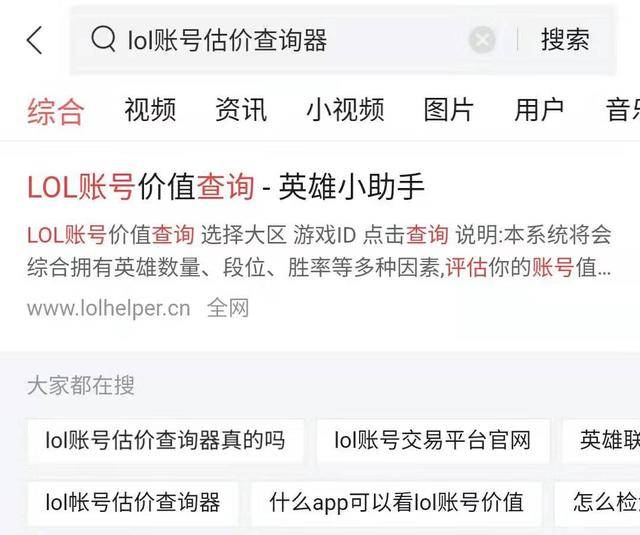
Task: Clear the search text with X icon
Action: pyautogui.click(x=482, y=40)
